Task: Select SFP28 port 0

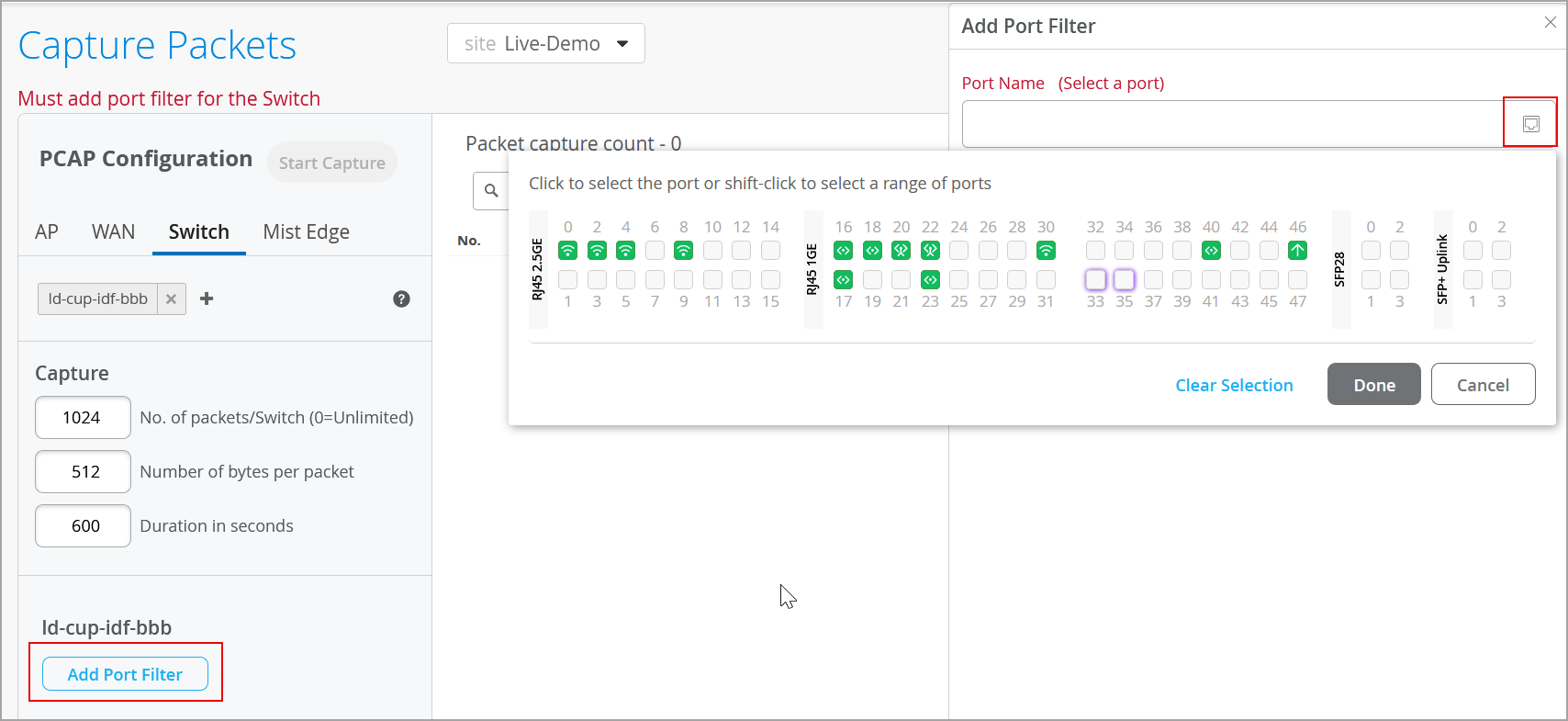Action: [1371, 250]
